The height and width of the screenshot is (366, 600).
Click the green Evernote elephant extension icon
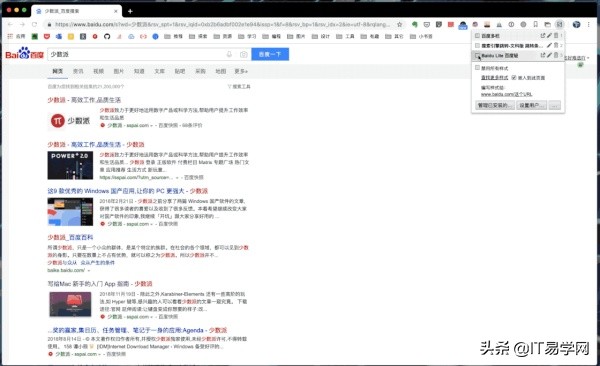tap(414, 25)
